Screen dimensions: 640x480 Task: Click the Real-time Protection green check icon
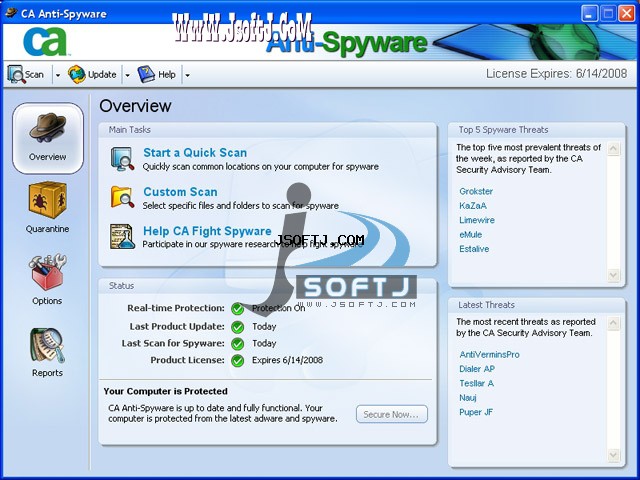pos(237,309)
